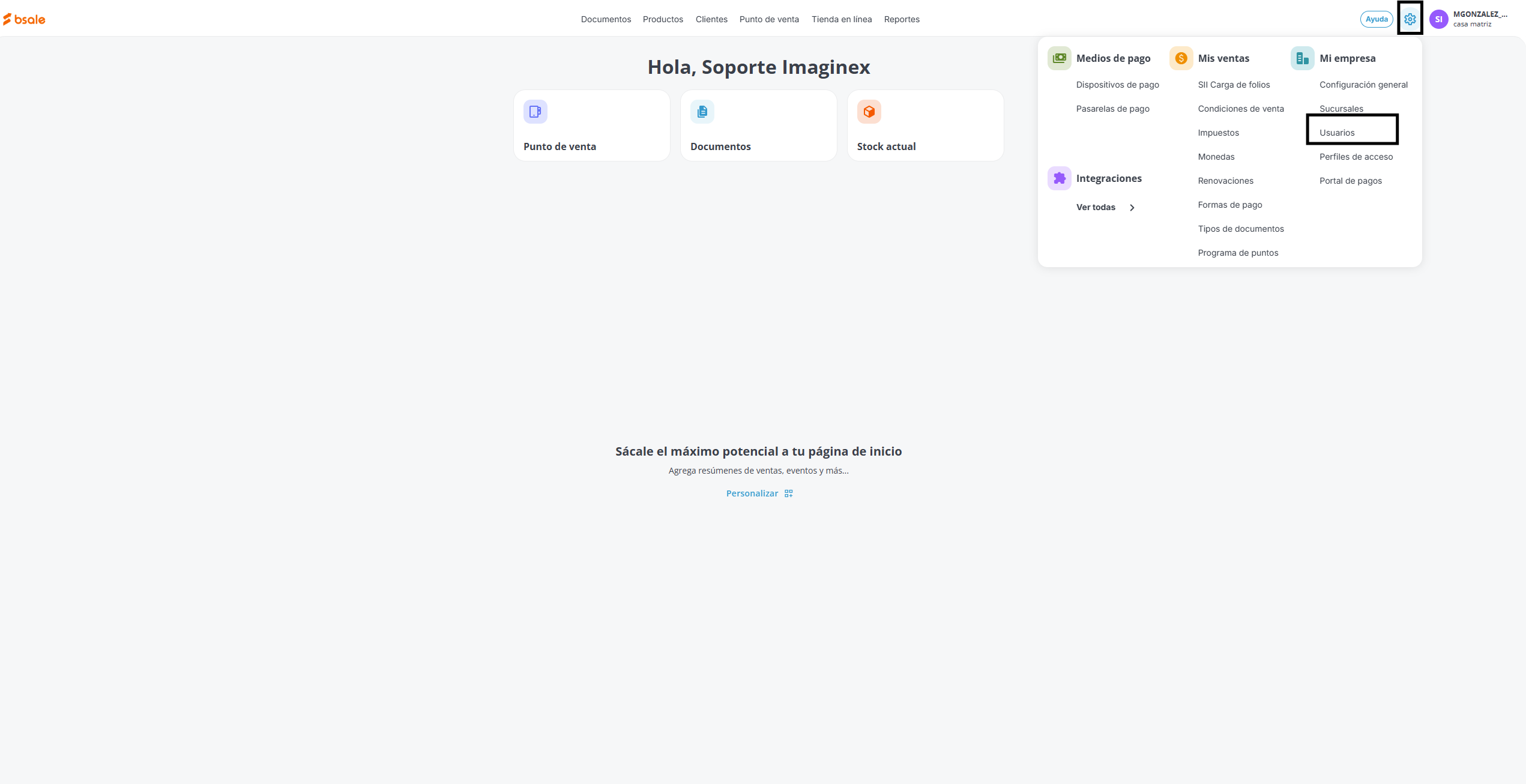Select Usuarios under Mi empresa
Screen dimensions: 1526x784
point(1337,133)
